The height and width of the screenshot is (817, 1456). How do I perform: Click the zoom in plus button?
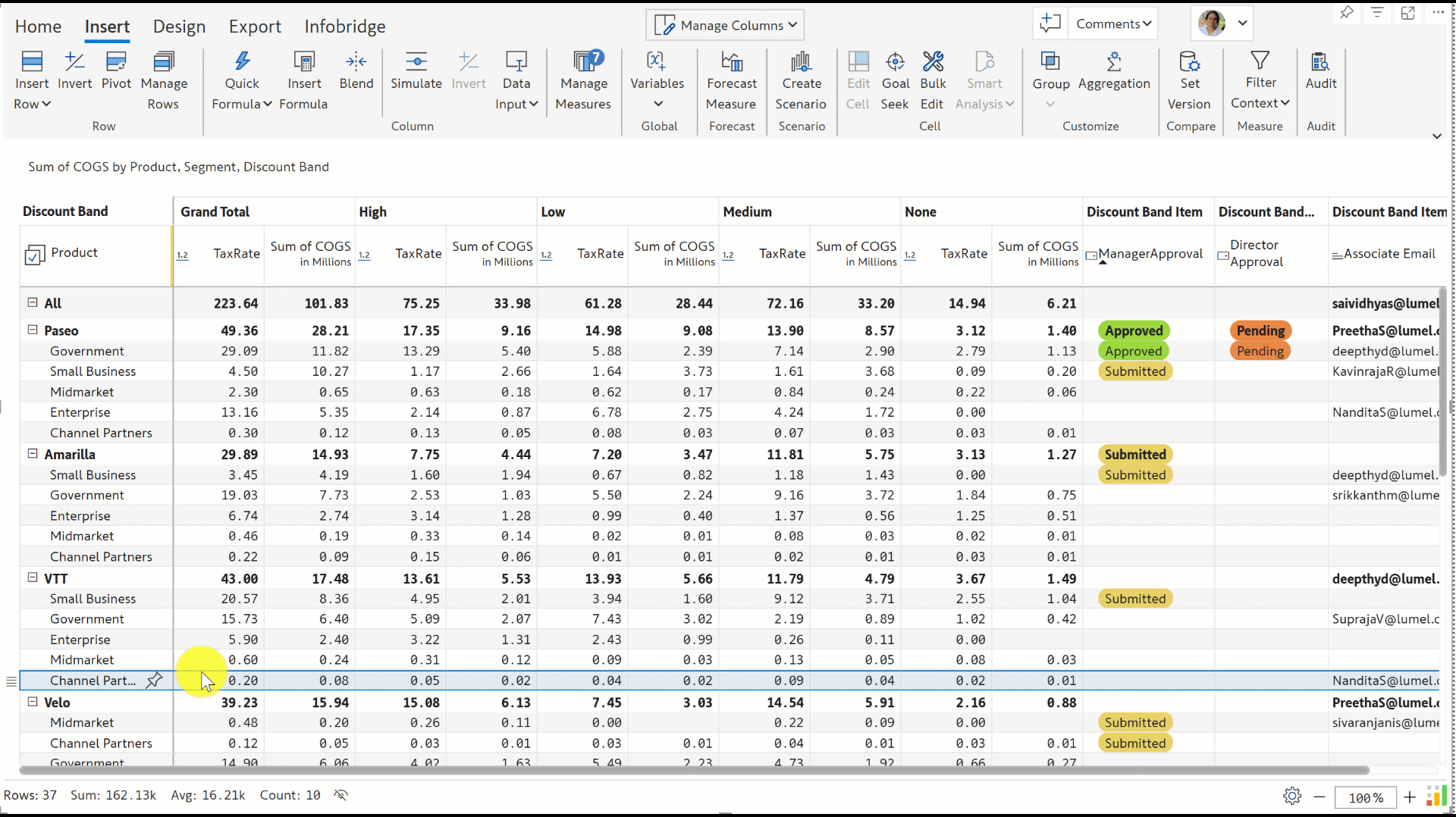tap(1409, 797)
